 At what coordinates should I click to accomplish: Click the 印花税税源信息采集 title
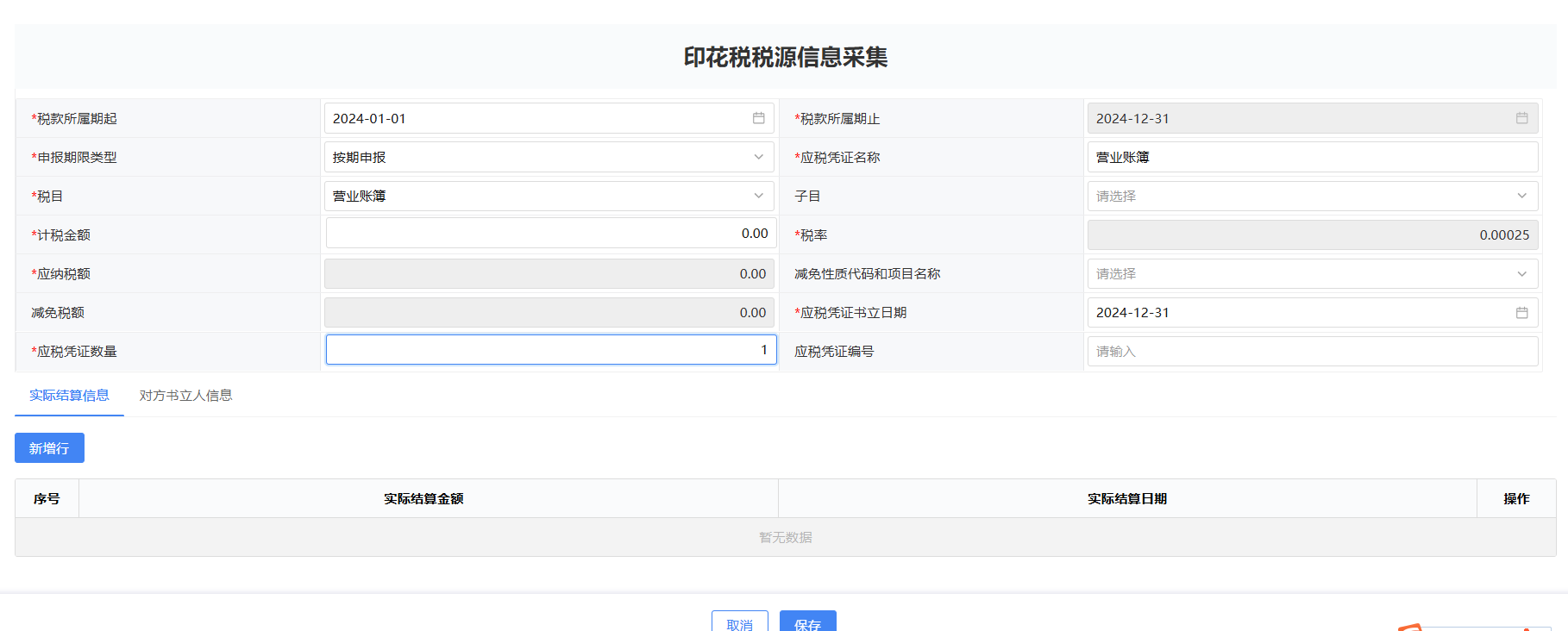[x=785, y=57]
